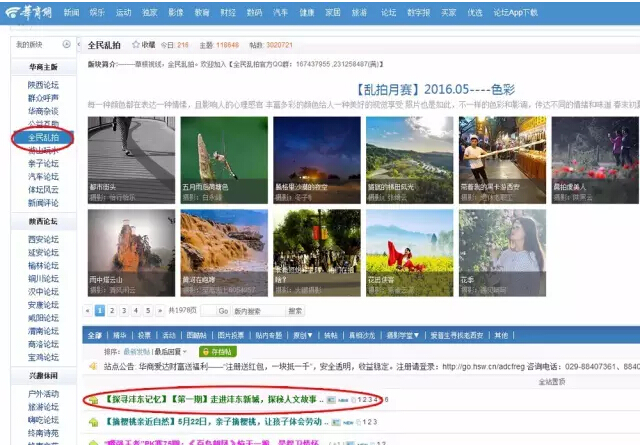Sort by 最新发帖
This screenshot has width=642, height=447.
coord(137,352)
